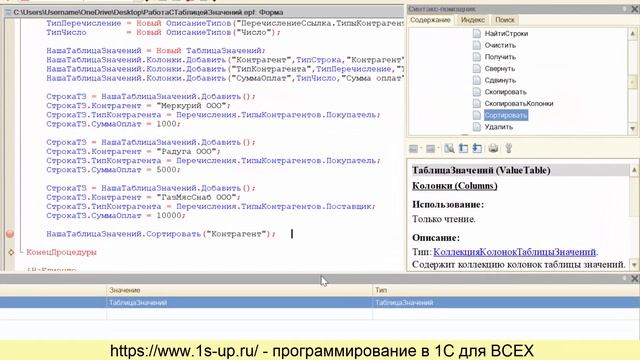Select ТаблицаЗначений cell in Значение column
The image size is (640, 360).
point(239,302)
